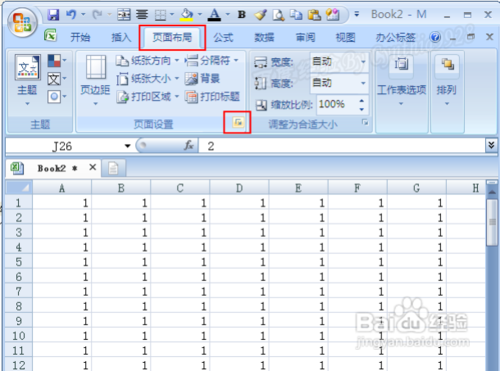
Task: Click the 打印标题 print titles button
Action: point(212,97)
